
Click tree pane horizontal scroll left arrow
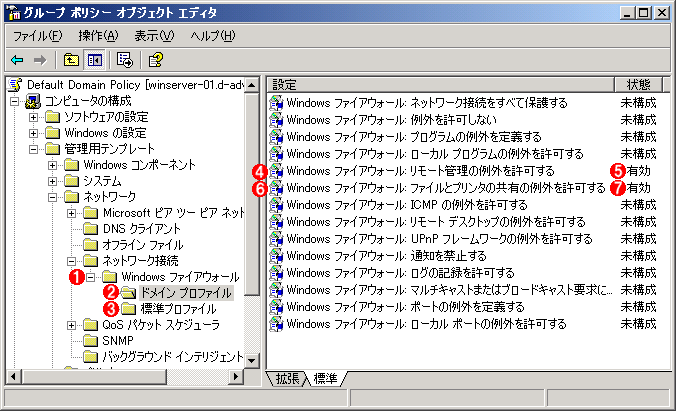14,376
